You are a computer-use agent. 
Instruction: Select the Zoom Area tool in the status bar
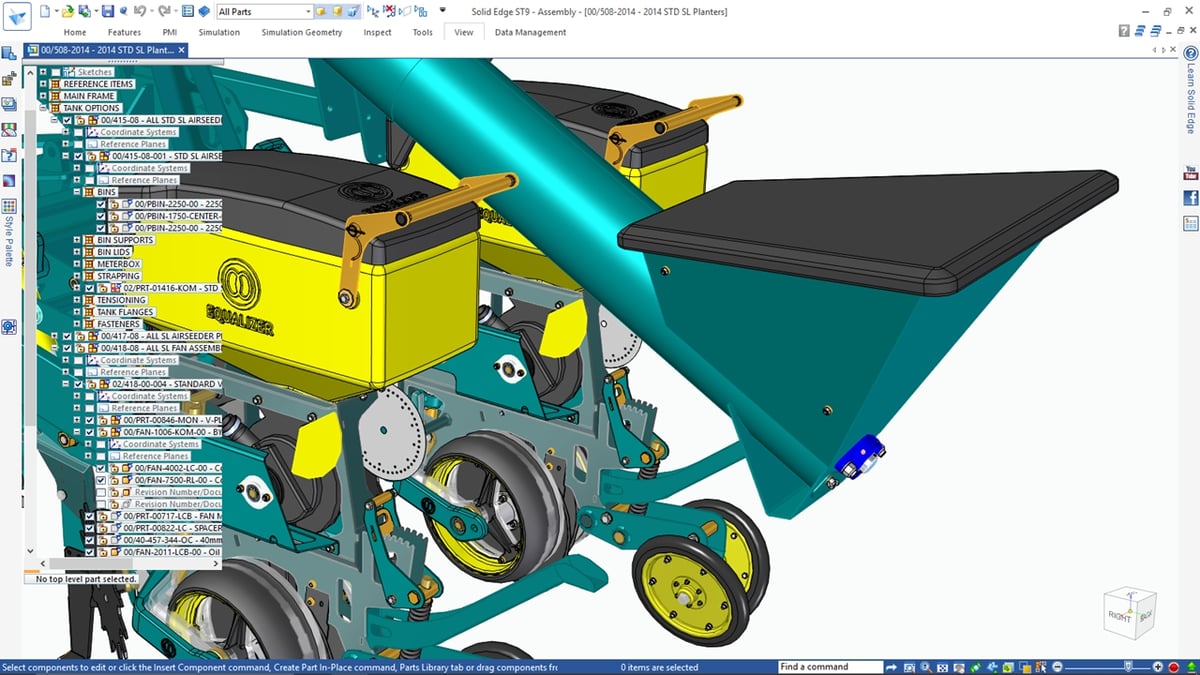pyautogui.click(x=909, y=667)
